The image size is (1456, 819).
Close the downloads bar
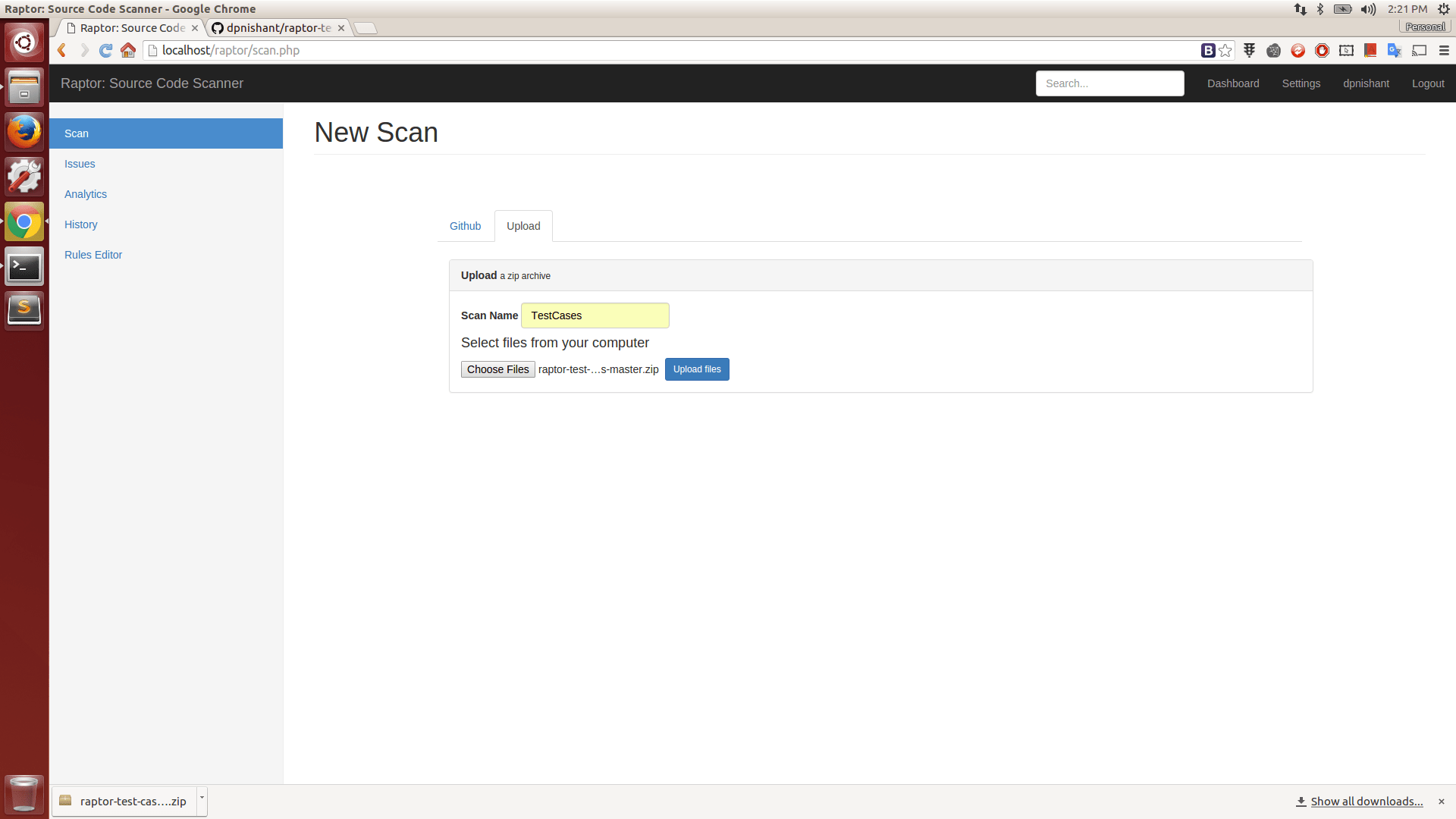1441,802
